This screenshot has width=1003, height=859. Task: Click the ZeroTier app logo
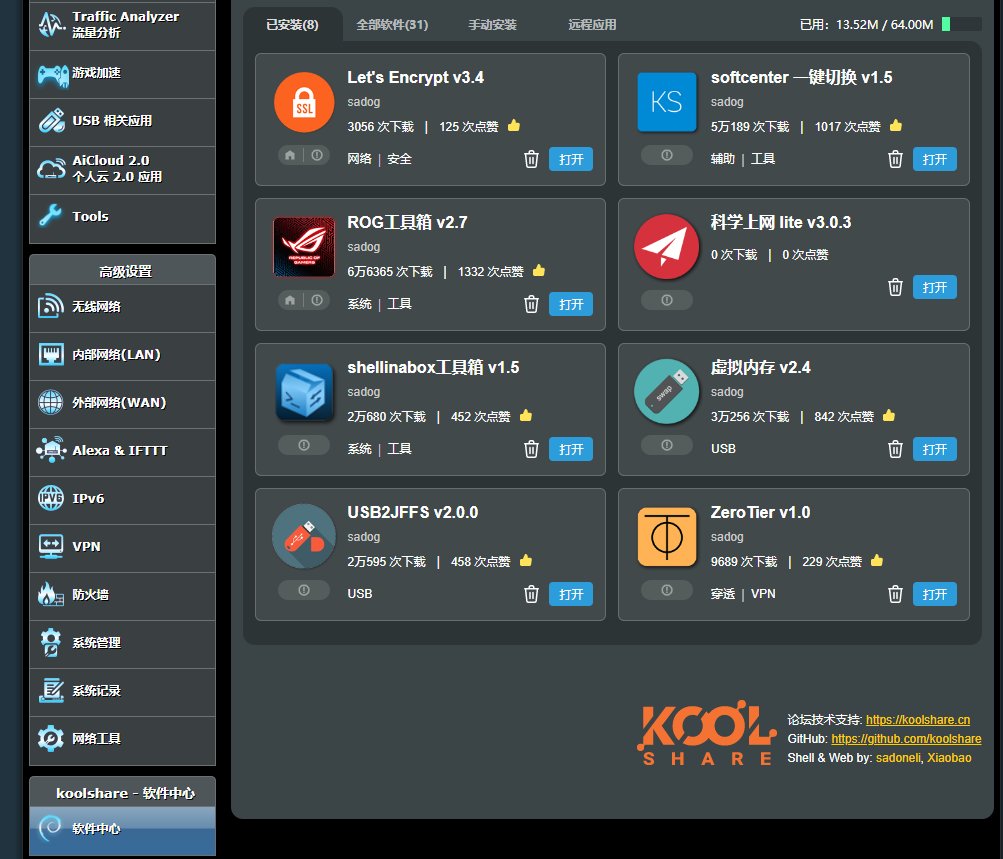[667, 537]
